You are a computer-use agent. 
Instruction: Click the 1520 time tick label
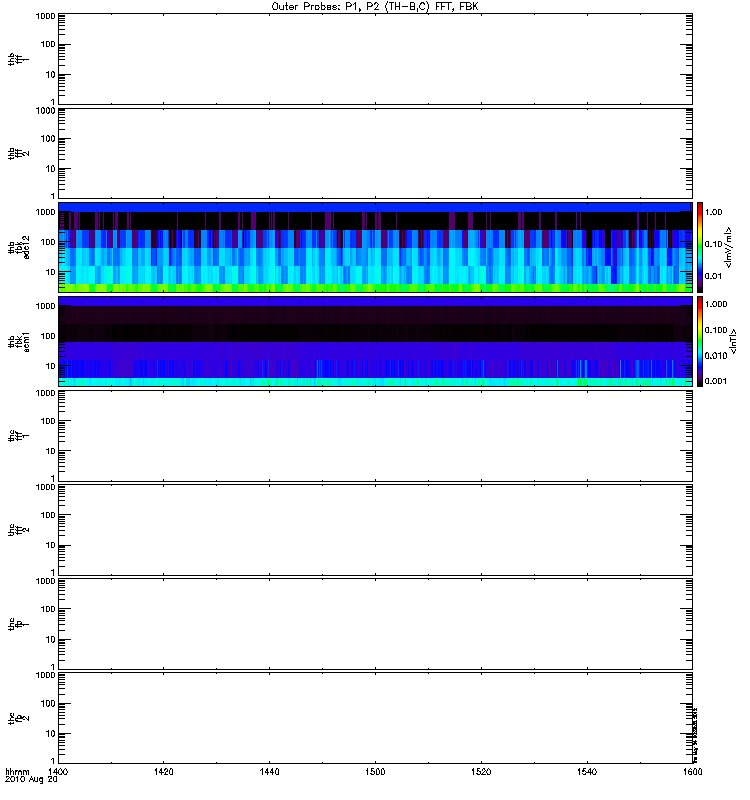[x=481, y=771]
